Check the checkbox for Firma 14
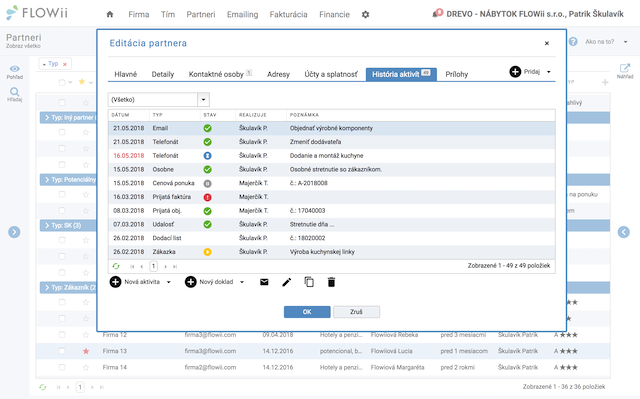 pyautogui.click(x=62, y=367)
